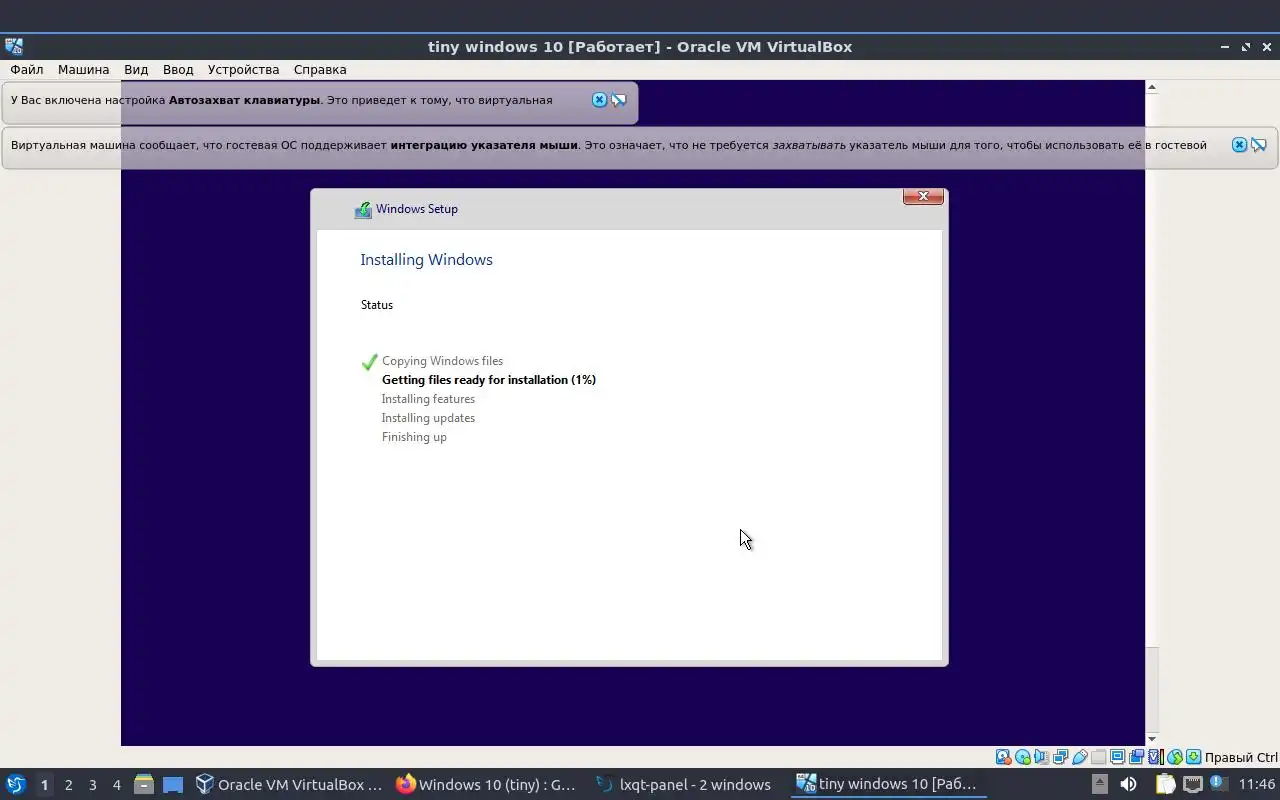
Task: Open the network adapters indicator icon
Action: (x=1061, y=757)
